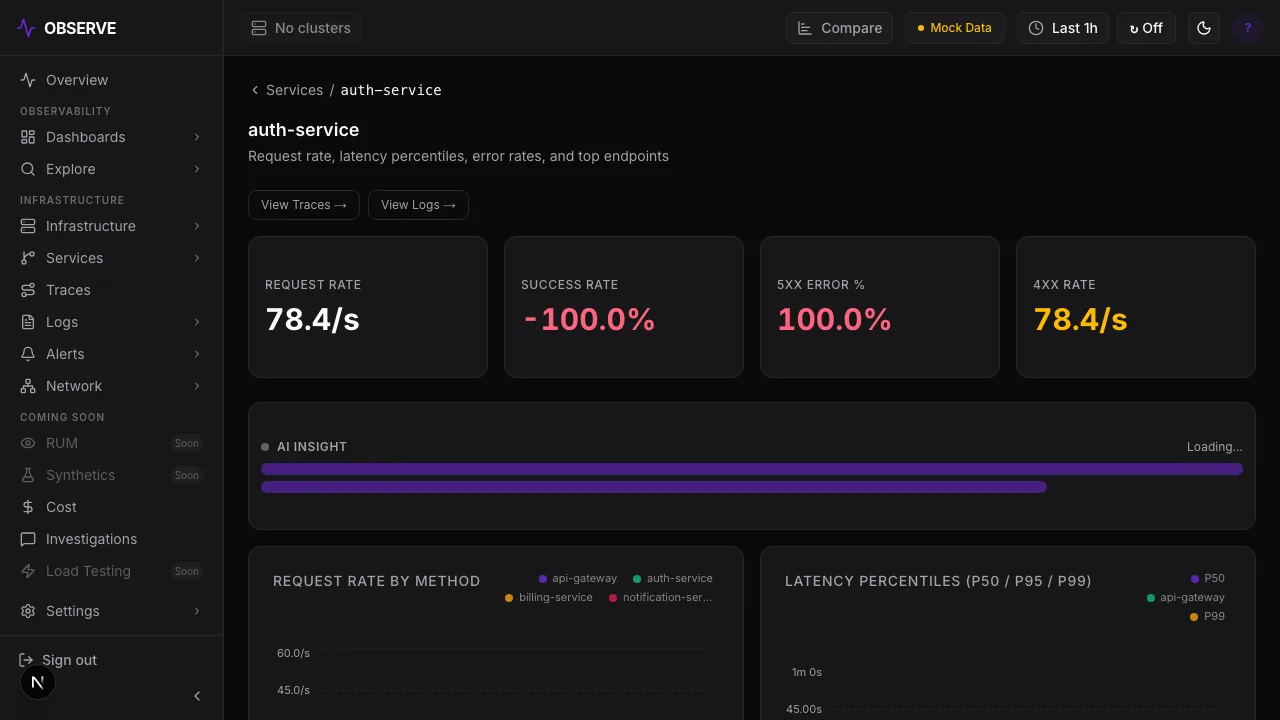Click the No clusters server icon

pyautogui.click(x=259, y=28)
